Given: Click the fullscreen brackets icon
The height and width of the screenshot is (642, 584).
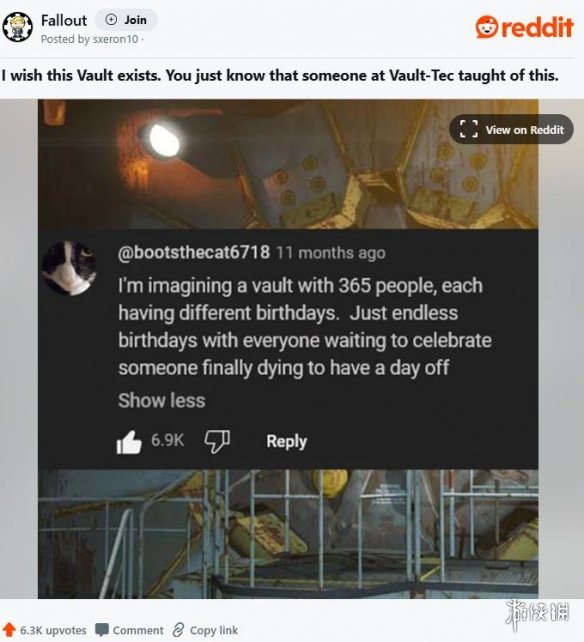Looking at the screenshot, I should 469,129.
